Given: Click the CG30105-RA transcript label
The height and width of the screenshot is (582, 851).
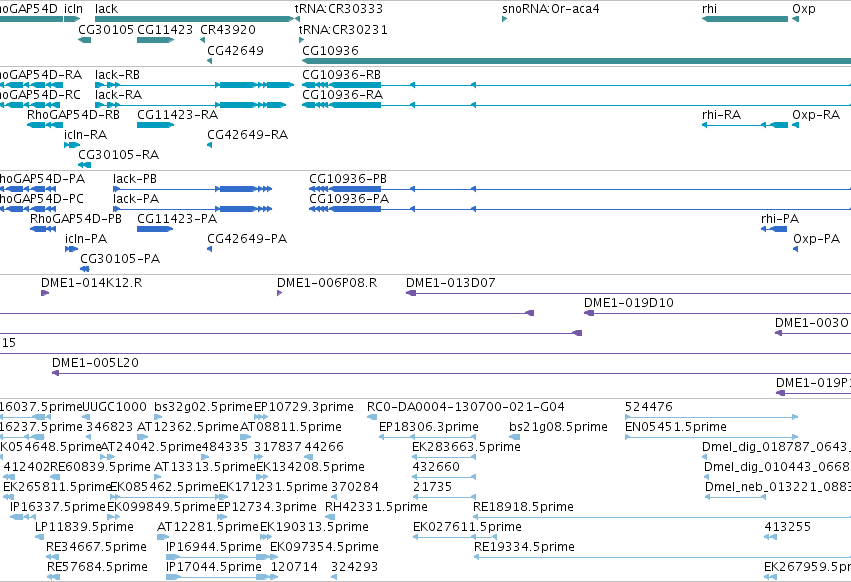Looking at the screenshot, I should pos(118,155).
